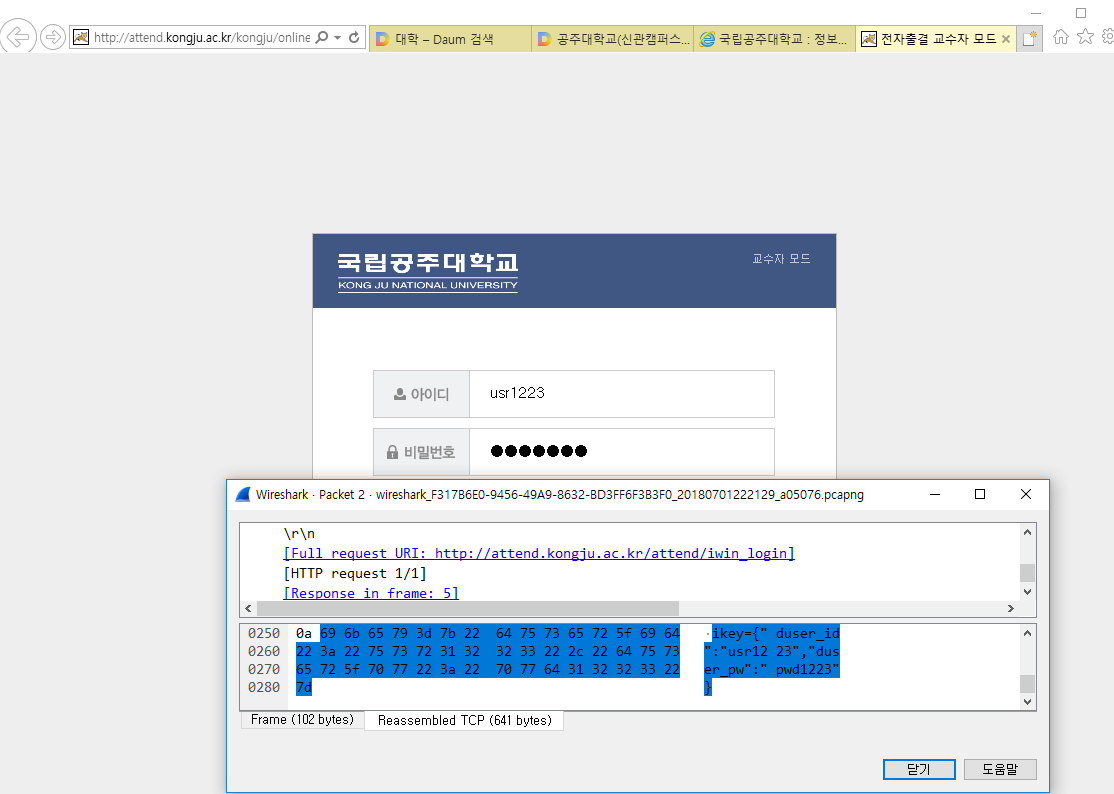
Task: Open the address bar history dropdown arrow
Action: click(x=337, y=38)
